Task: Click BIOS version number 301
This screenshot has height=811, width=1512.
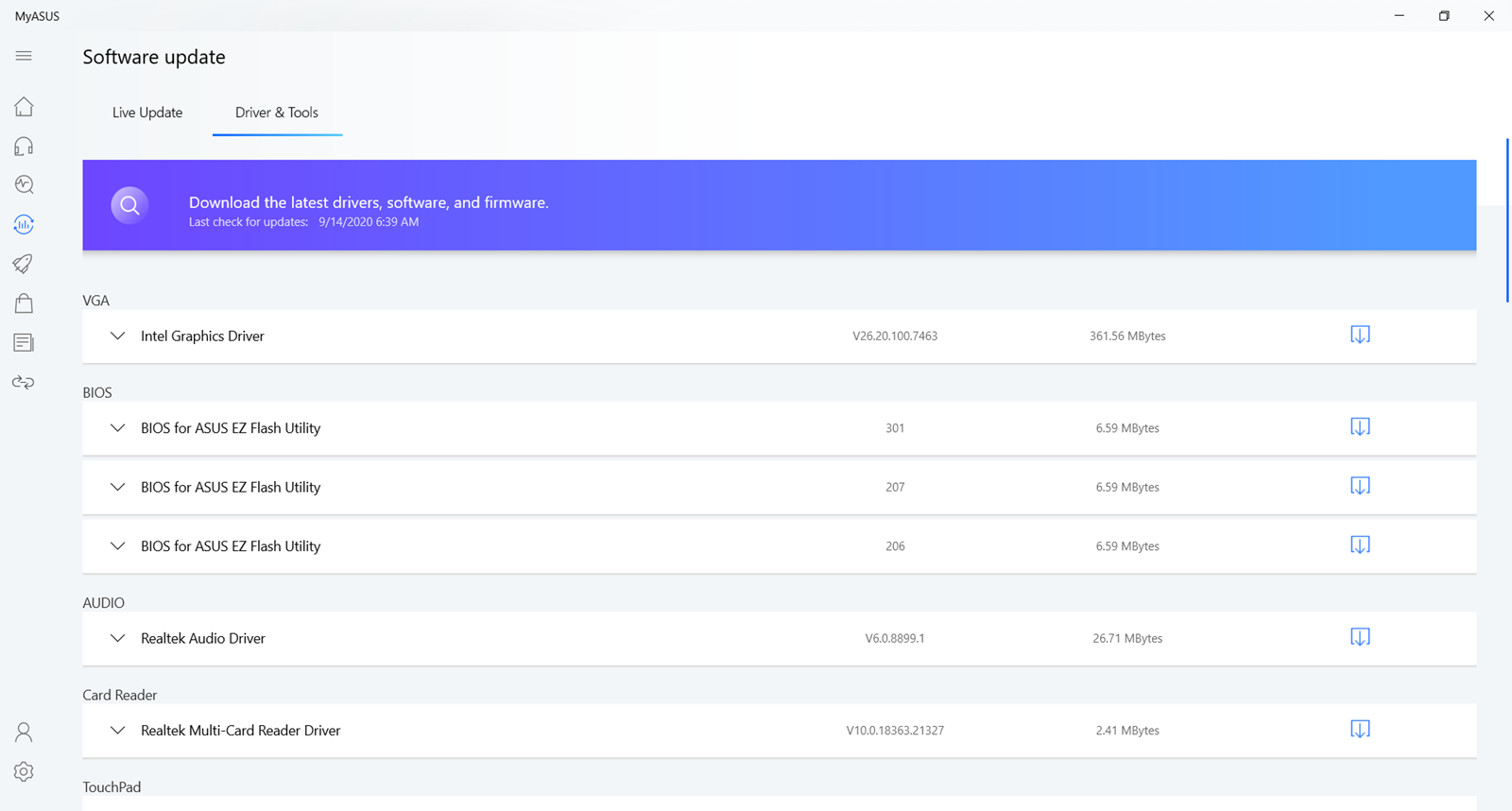Action: pyautogui.click(x=895, y=428)
